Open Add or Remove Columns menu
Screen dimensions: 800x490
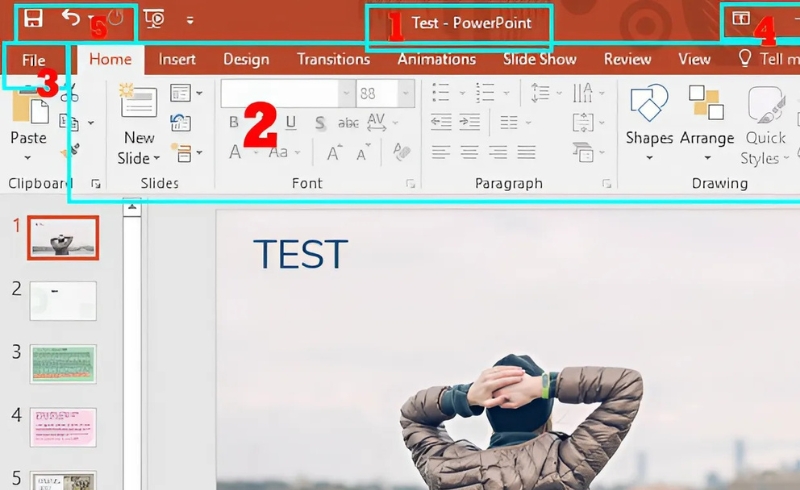(514, 122)
